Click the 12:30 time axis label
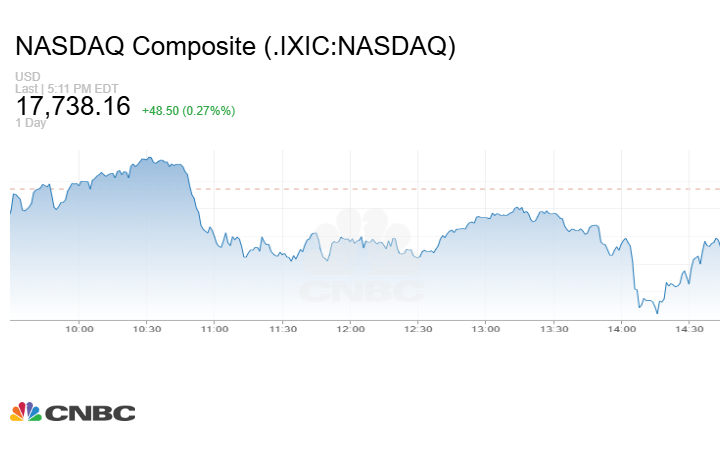 [x=418, y=329]
